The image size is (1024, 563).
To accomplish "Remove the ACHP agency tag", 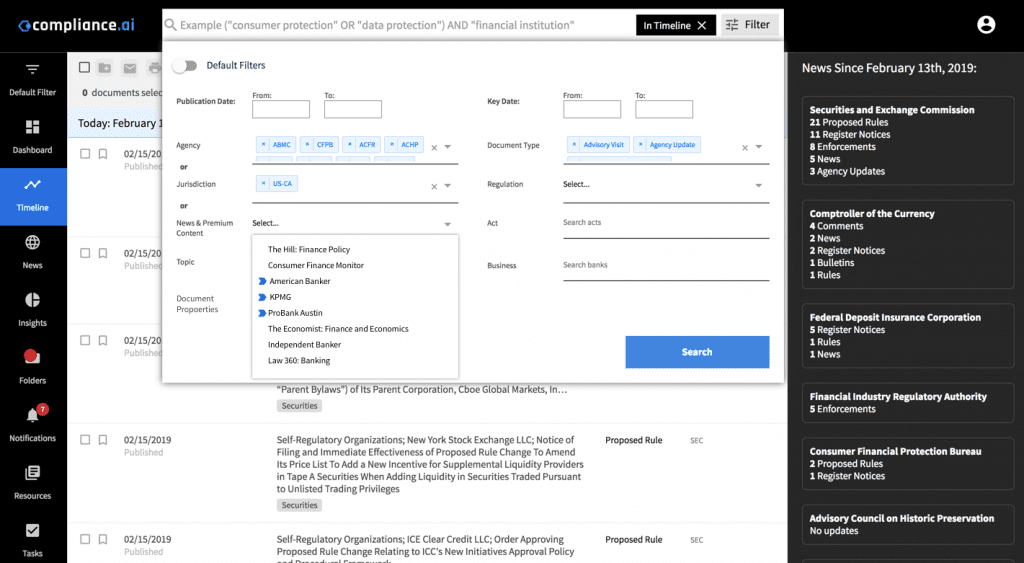I will 392,144.
